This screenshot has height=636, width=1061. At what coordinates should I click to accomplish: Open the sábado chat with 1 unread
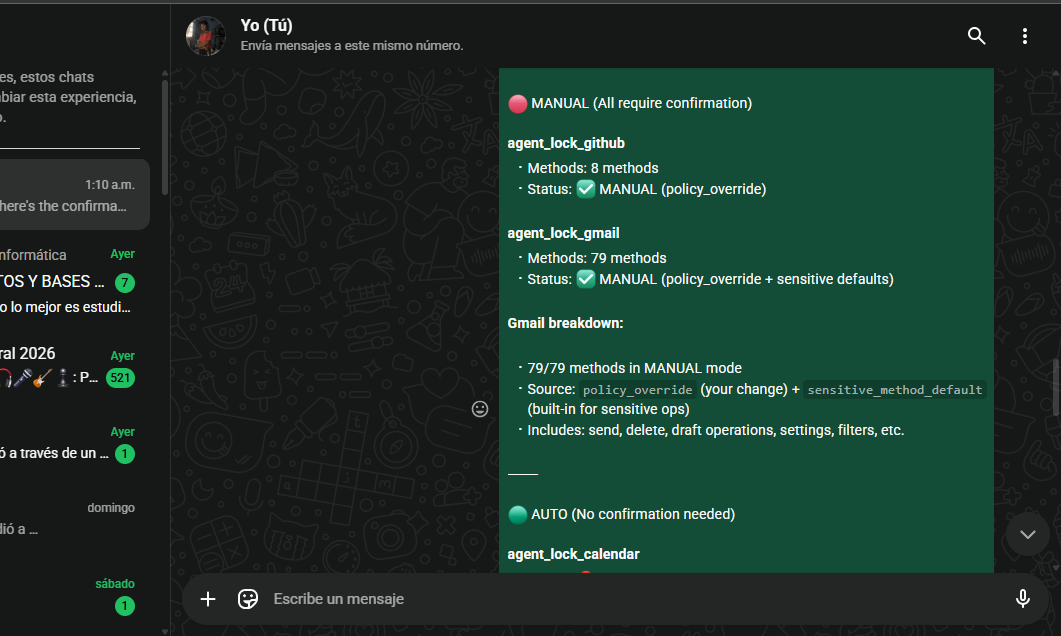74,595
